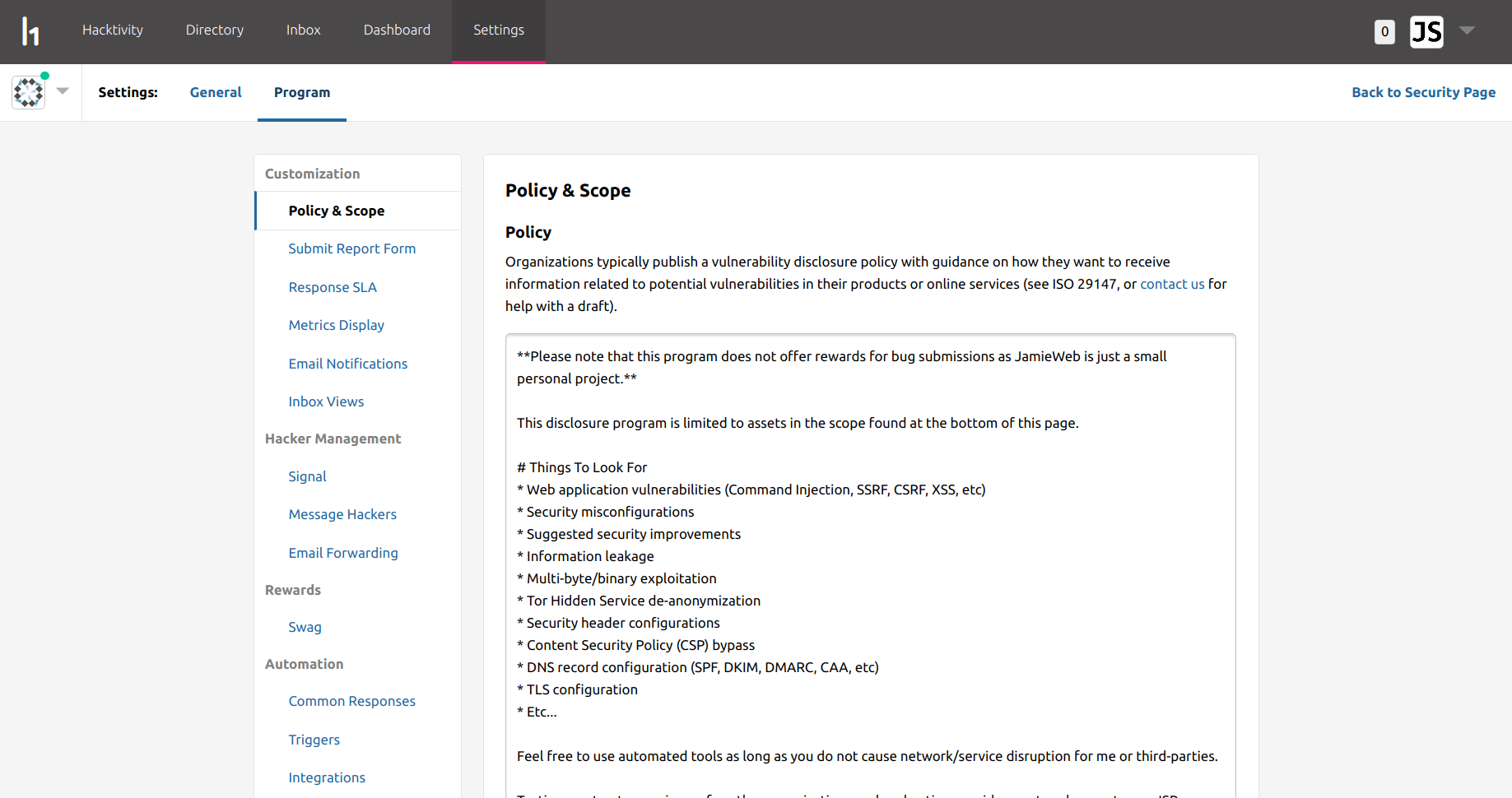Image resolution: width=1512 pixels, height=798 pixels.
Task: Select the Program settings tab
Action: coord(302,92)
